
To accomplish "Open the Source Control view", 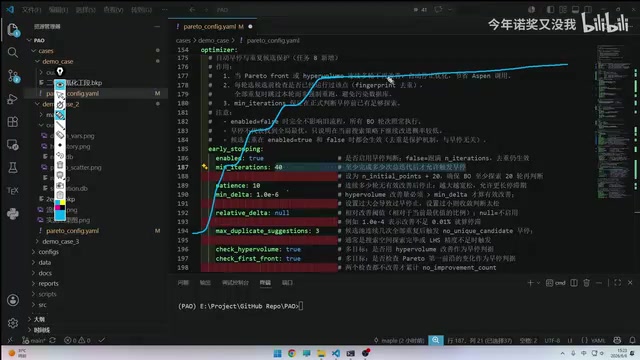I will click(x=13, y=76).
